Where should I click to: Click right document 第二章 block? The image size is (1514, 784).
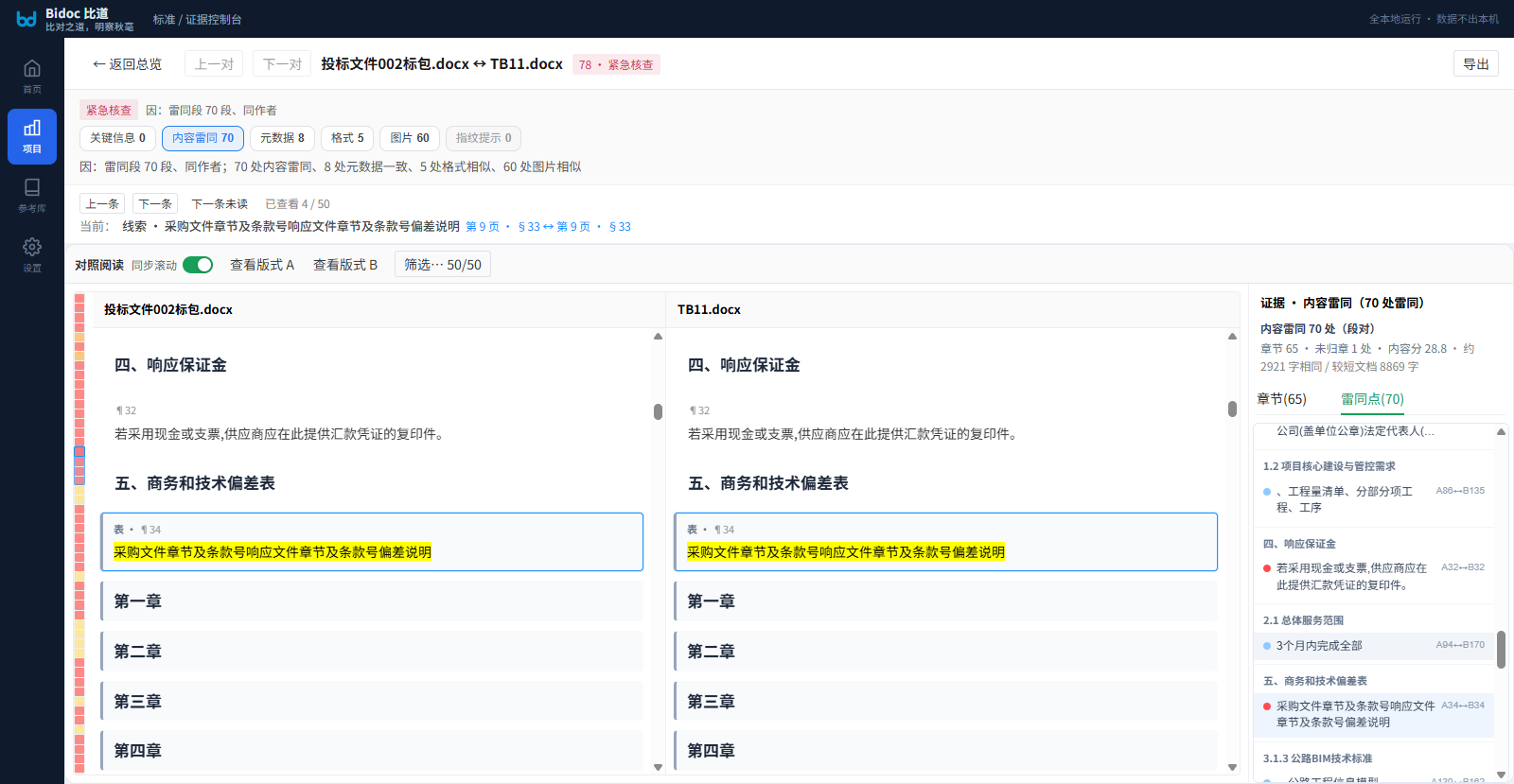945,652
